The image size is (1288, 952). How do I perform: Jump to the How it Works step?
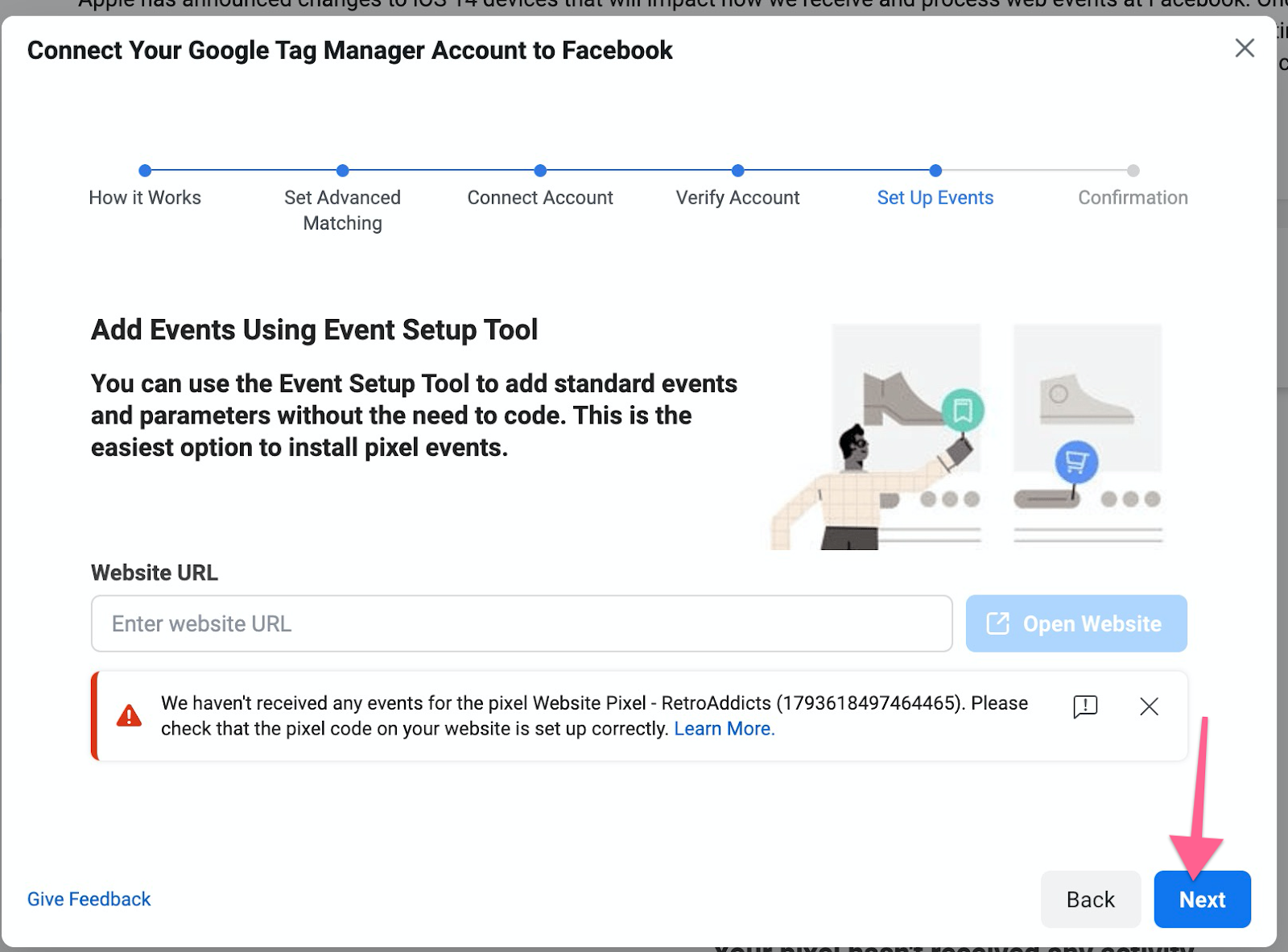145,197
